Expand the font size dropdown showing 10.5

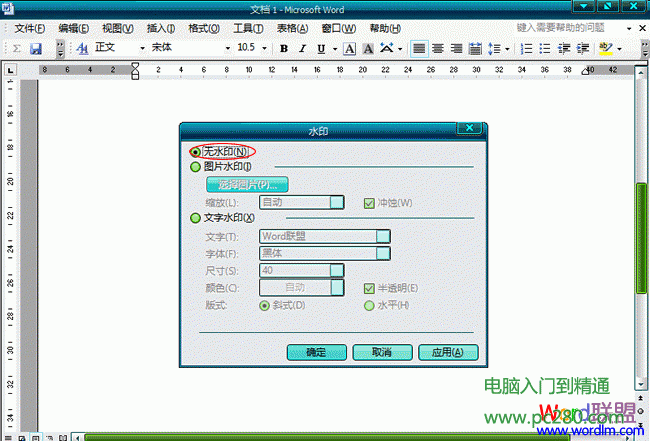pos(264,48)
